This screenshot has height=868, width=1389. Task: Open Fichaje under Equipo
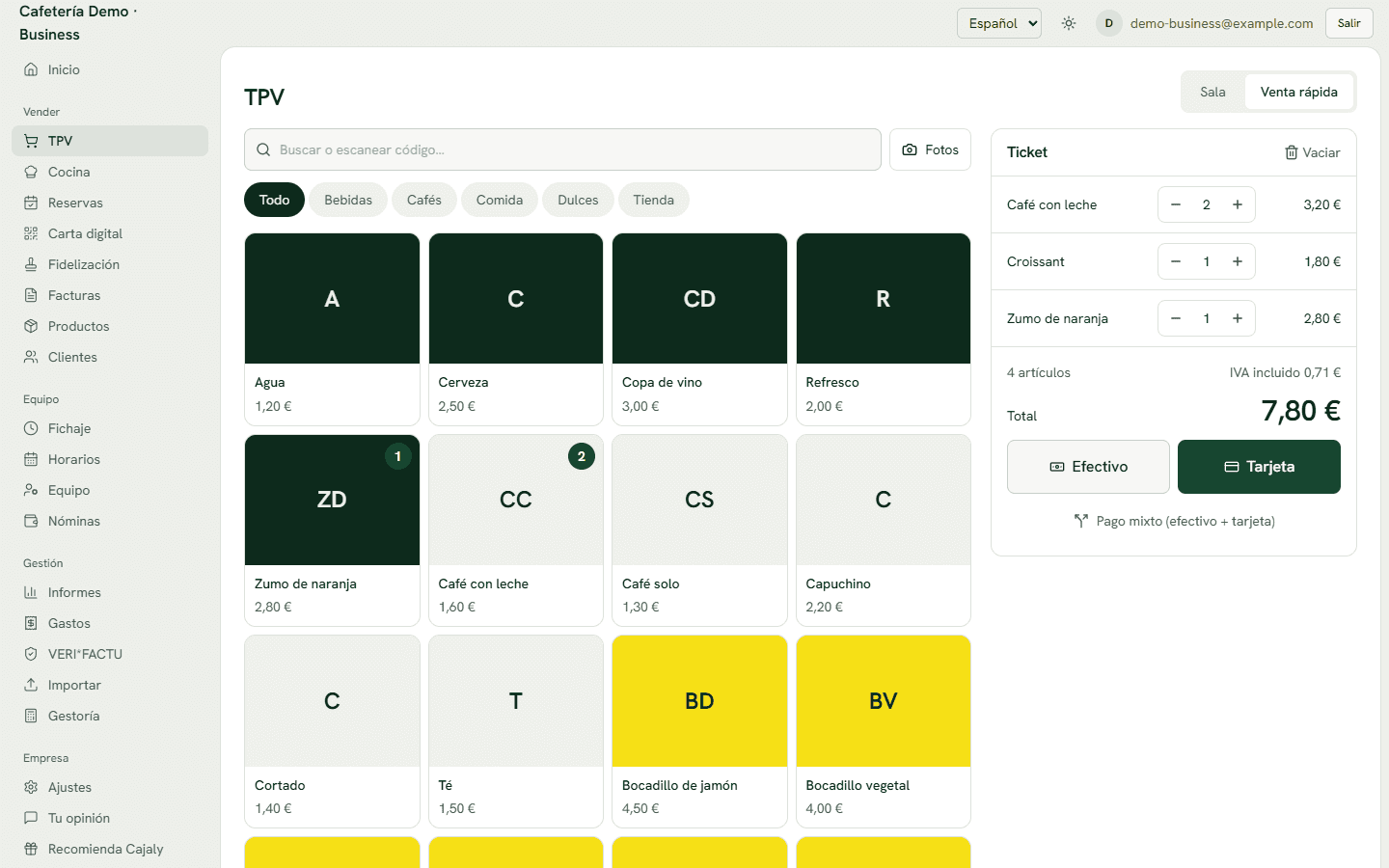click(110, 428)
